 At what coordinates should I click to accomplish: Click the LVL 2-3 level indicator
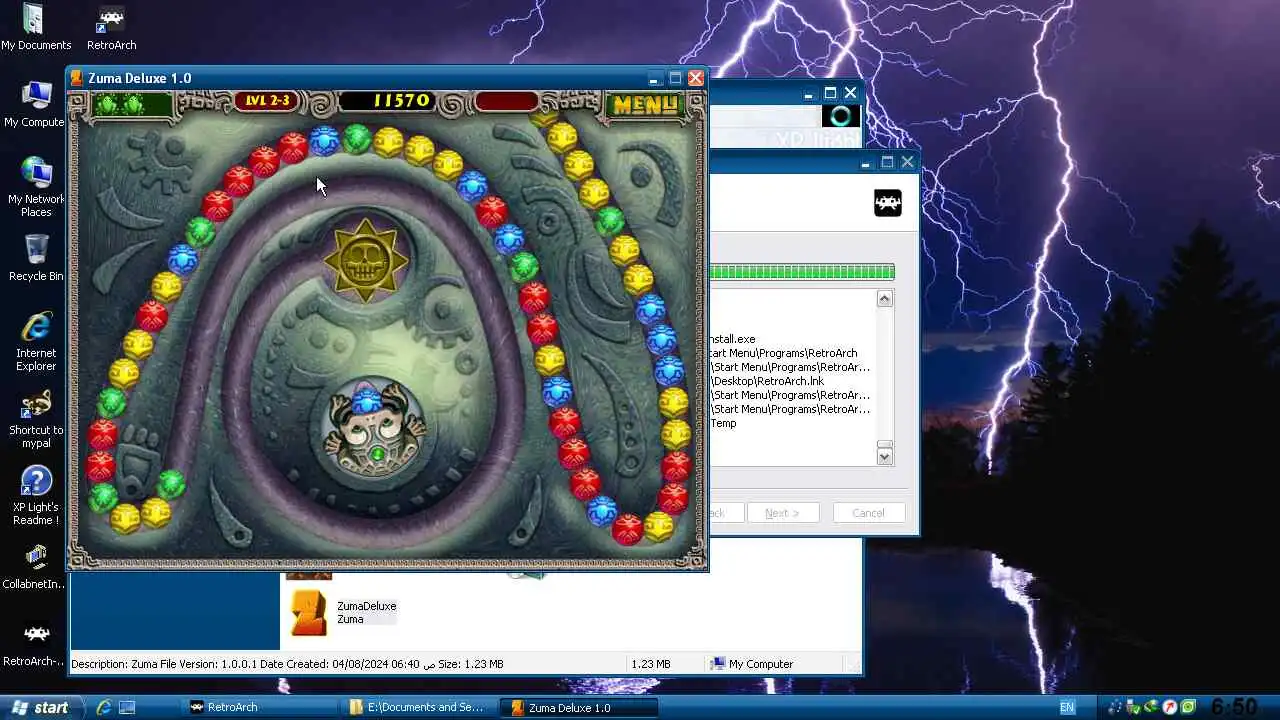click(267, 101)
